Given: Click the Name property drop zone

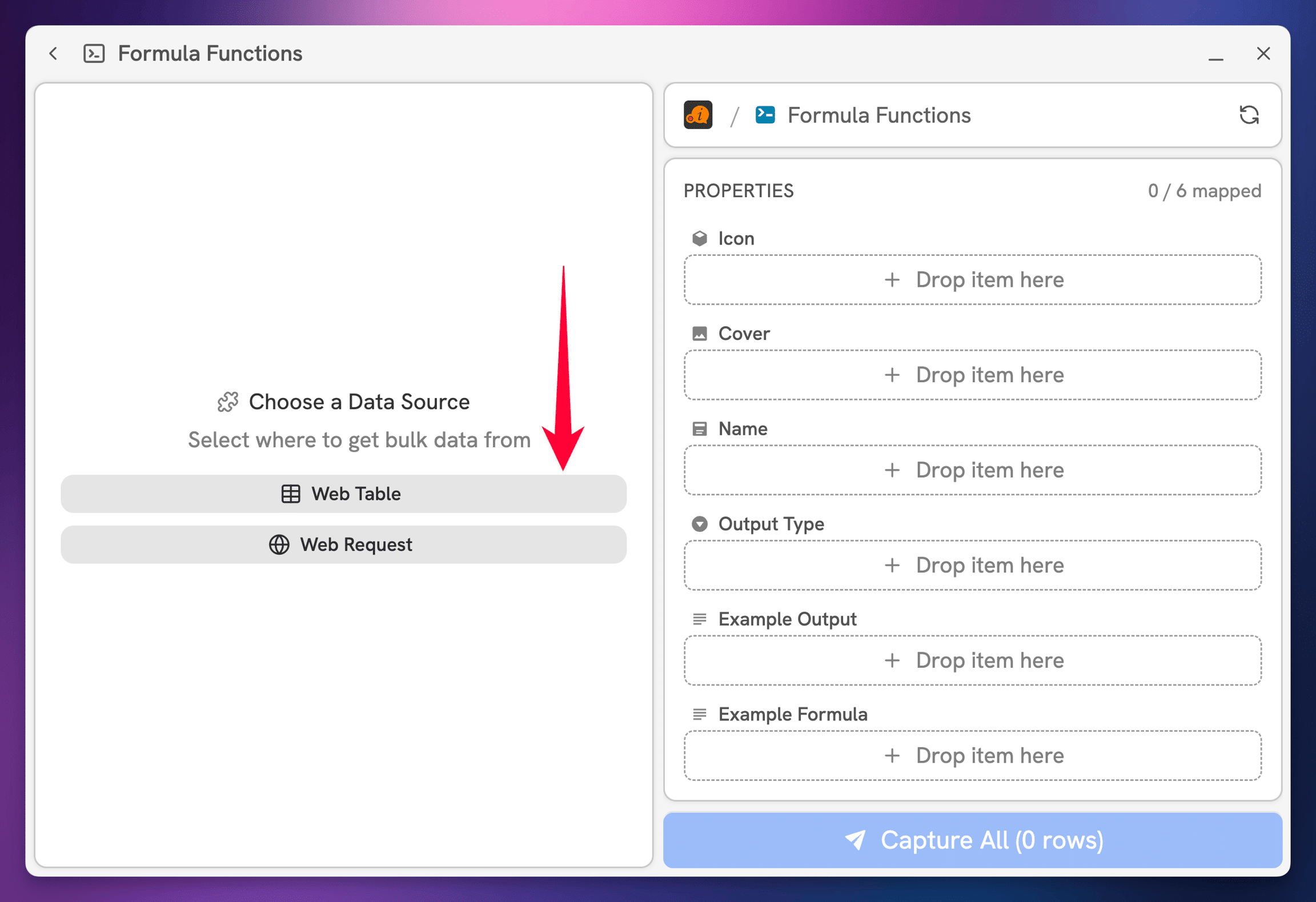Looking at the screenshot, I should coord(972,470).
